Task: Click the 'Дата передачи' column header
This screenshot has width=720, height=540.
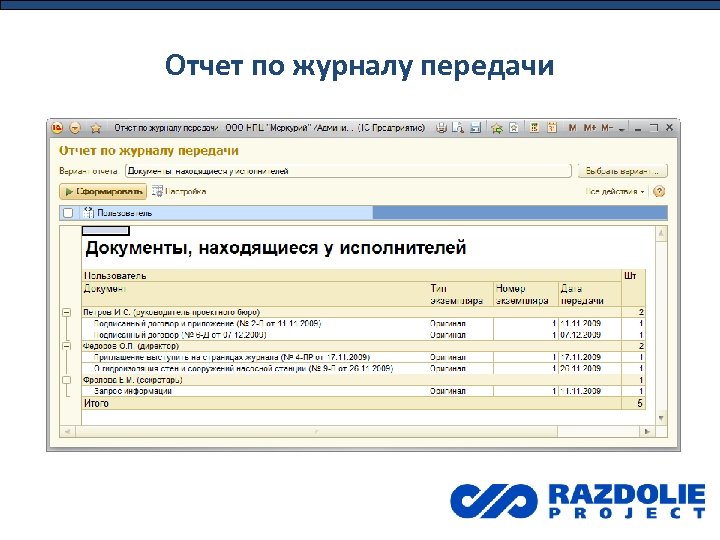Action: [590, 294]
